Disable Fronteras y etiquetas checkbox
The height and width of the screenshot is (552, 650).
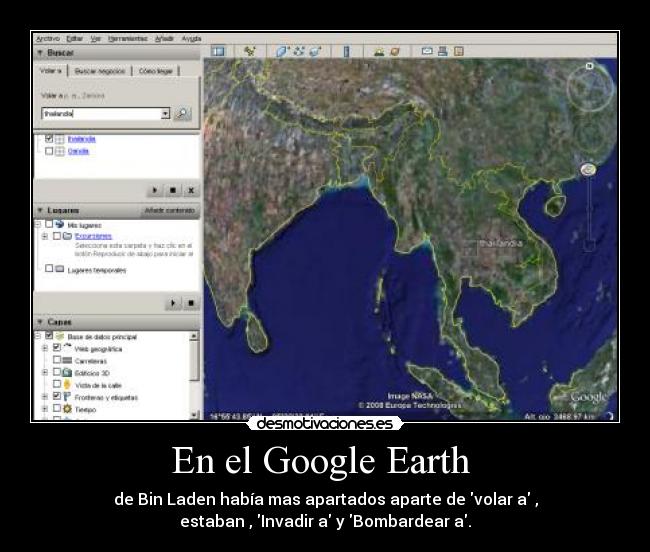pos(57,396)
